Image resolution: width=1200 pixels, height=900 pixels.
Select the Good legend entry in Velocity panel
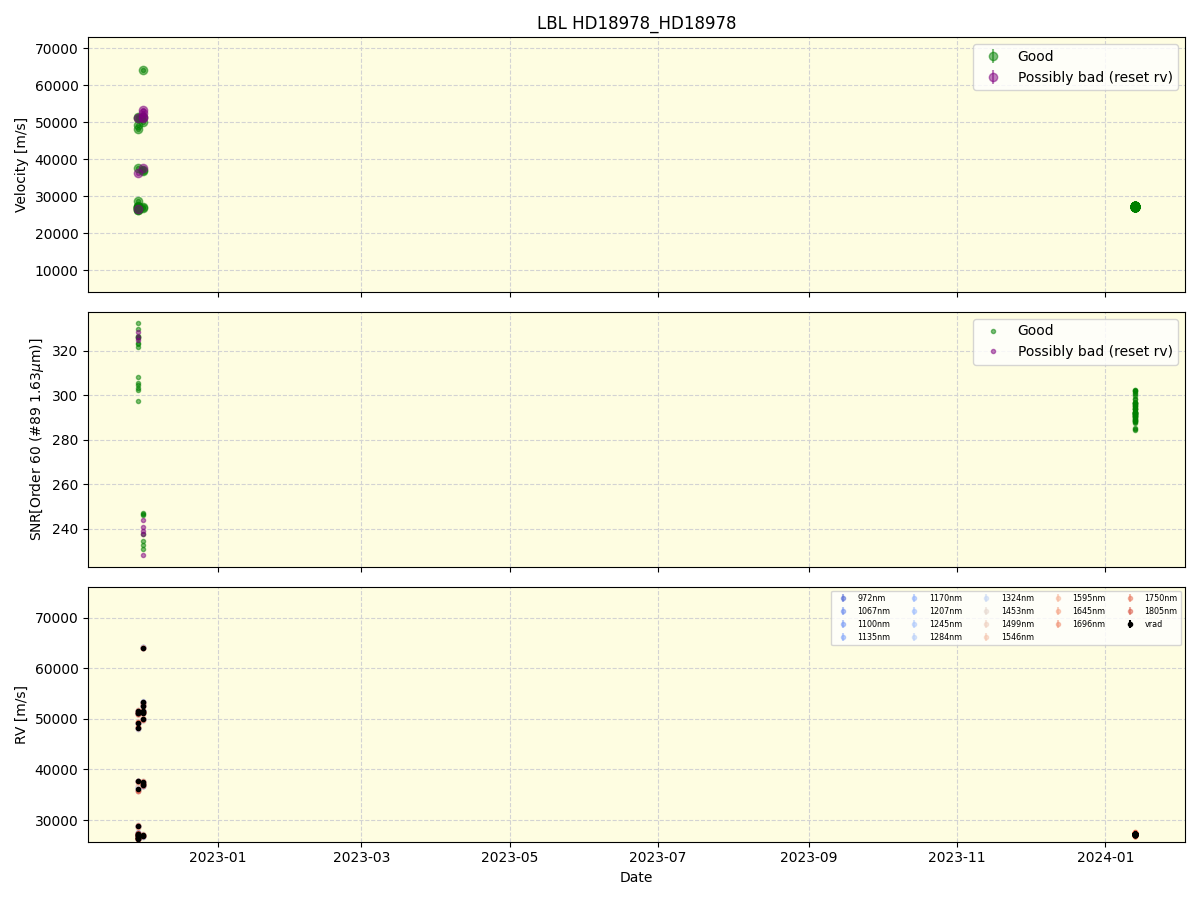(x=1035, y=56)
